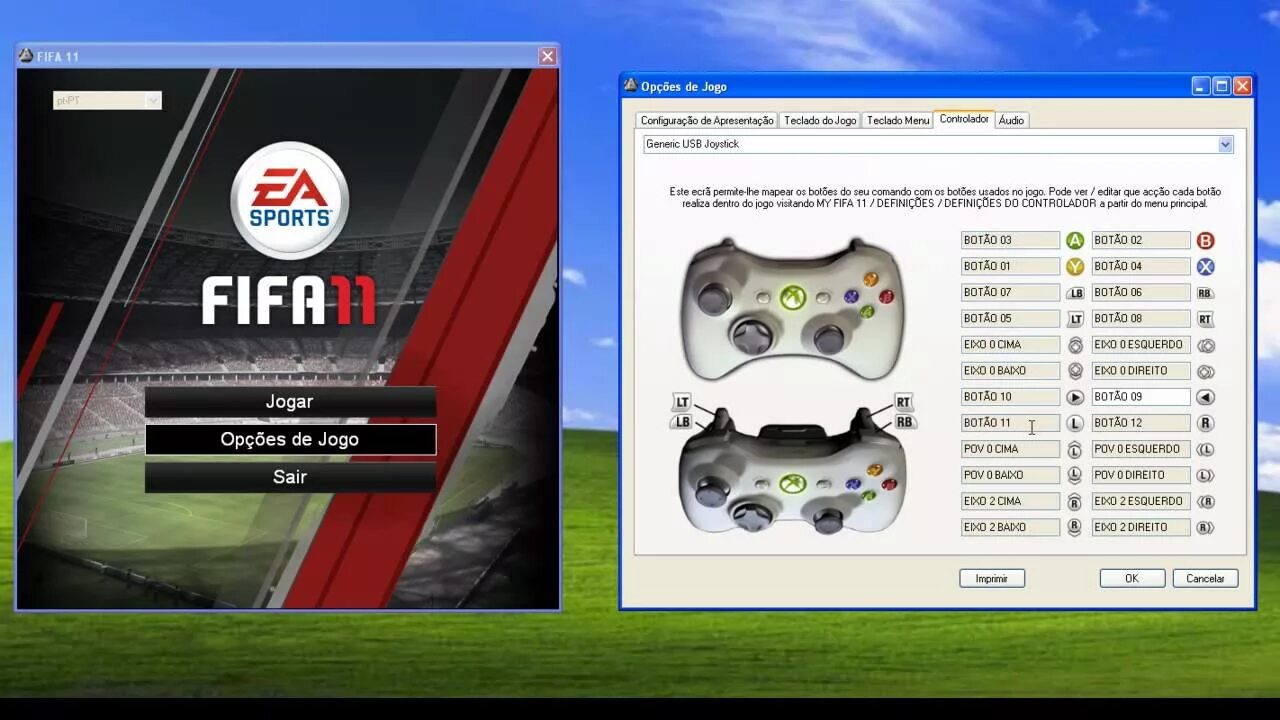The height and width of the screenshot is (720, 1280).
Task: Click the Opções de Jogo title bar icon
Action: pyautogui.click(x=630, y=85)
